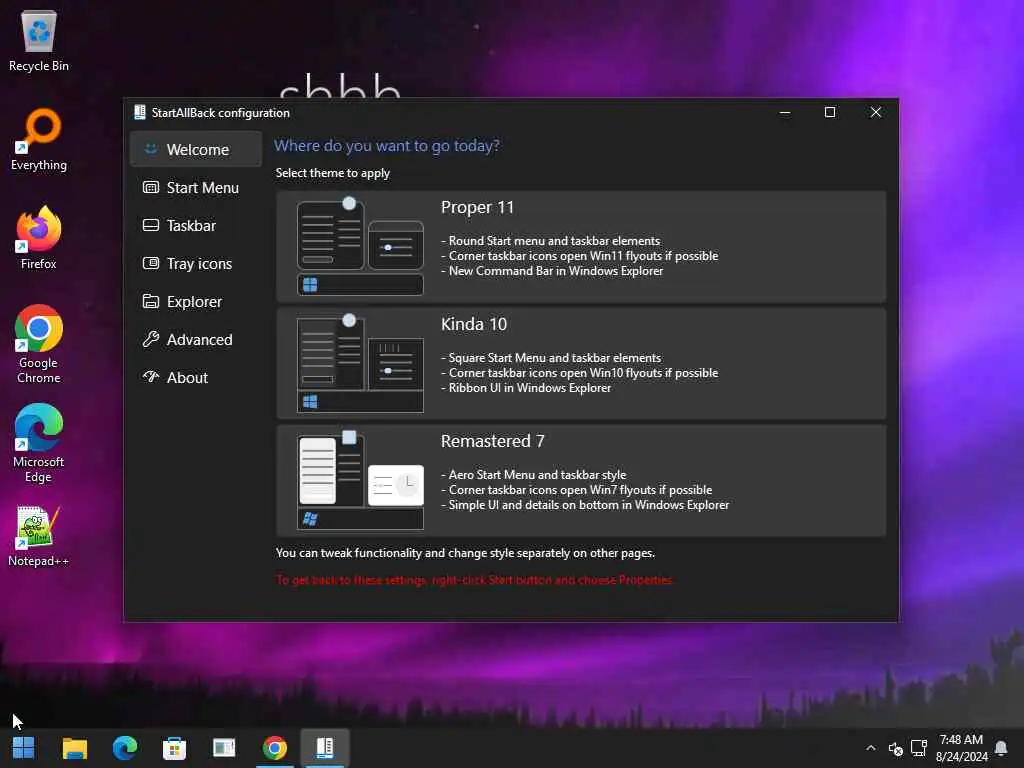Image resolution: width=1024 pixels, height=768 pixels.
Task: Select the Google Chrome desktop shortcut
Action: point(39,344)
